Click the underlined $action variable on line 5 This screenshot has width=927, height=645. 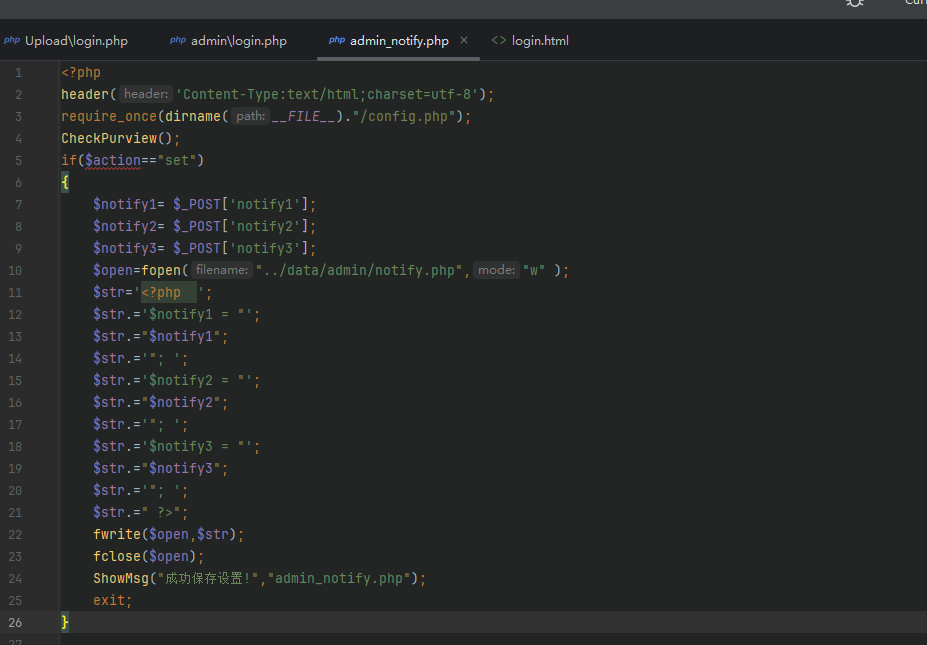pyautogui.click(x=113, y=160)
